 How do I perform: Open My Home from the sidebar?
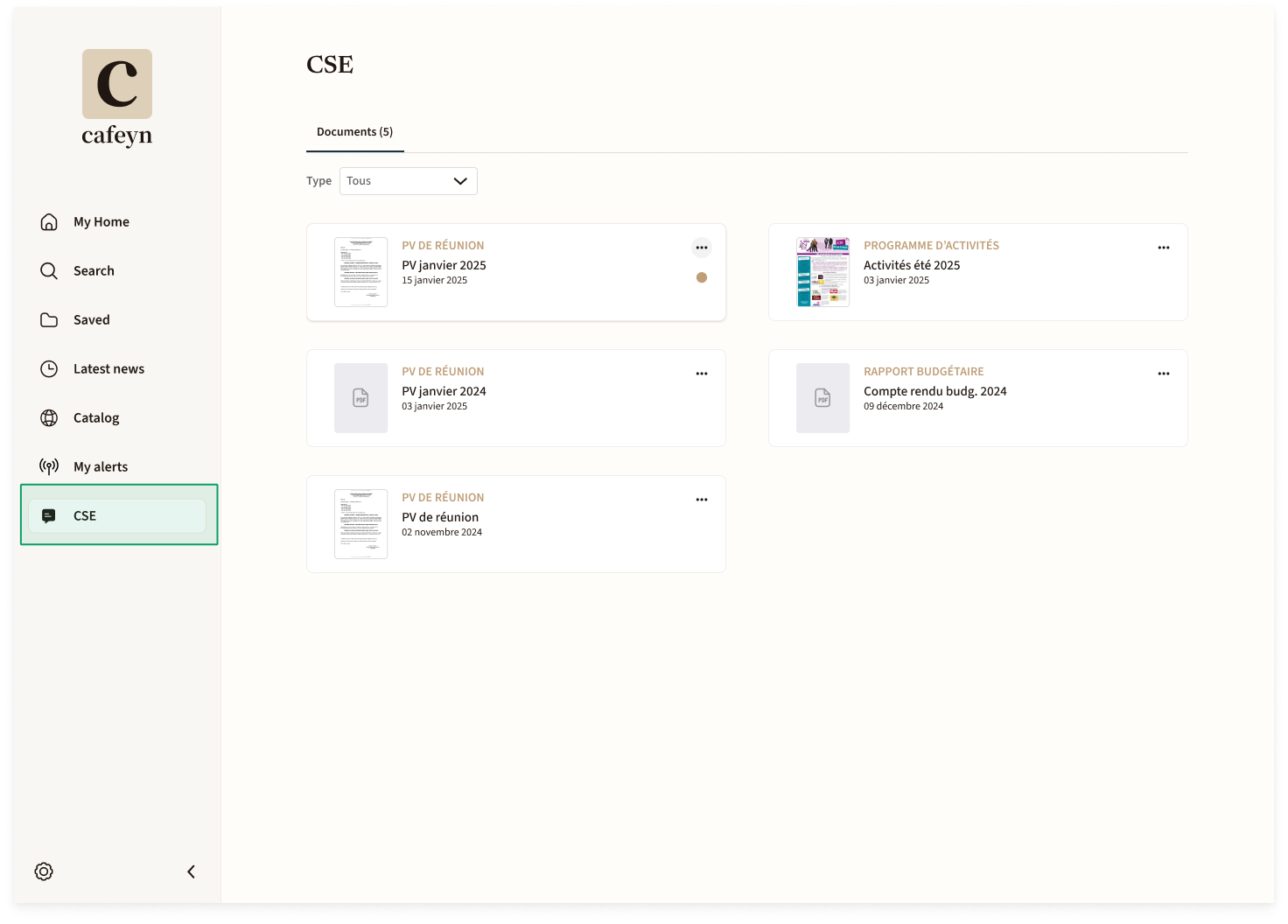pyautogui.click(x=101, y=222)
